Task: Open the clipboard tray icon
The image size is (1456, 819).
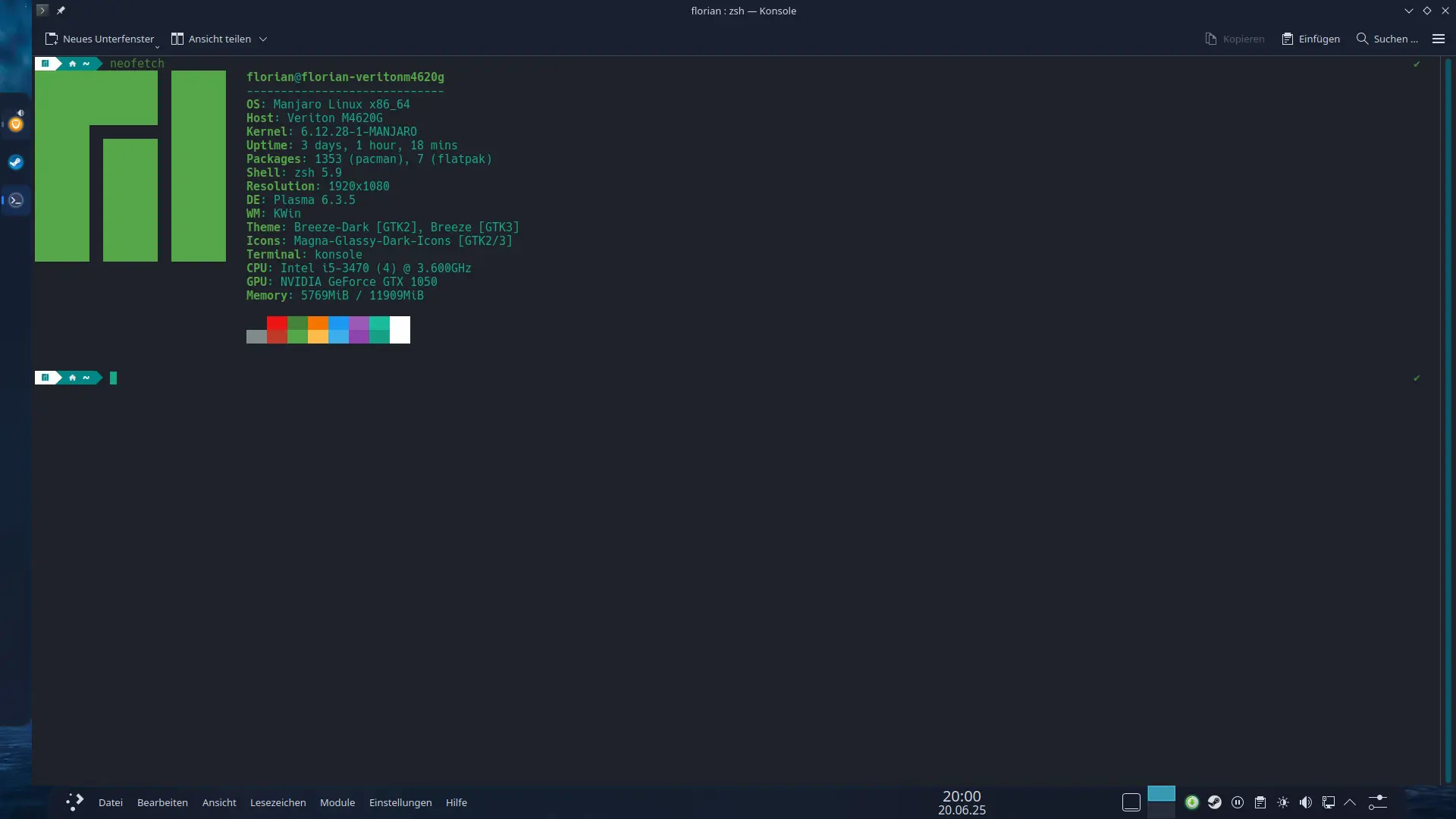Action: pos(1260,802)
